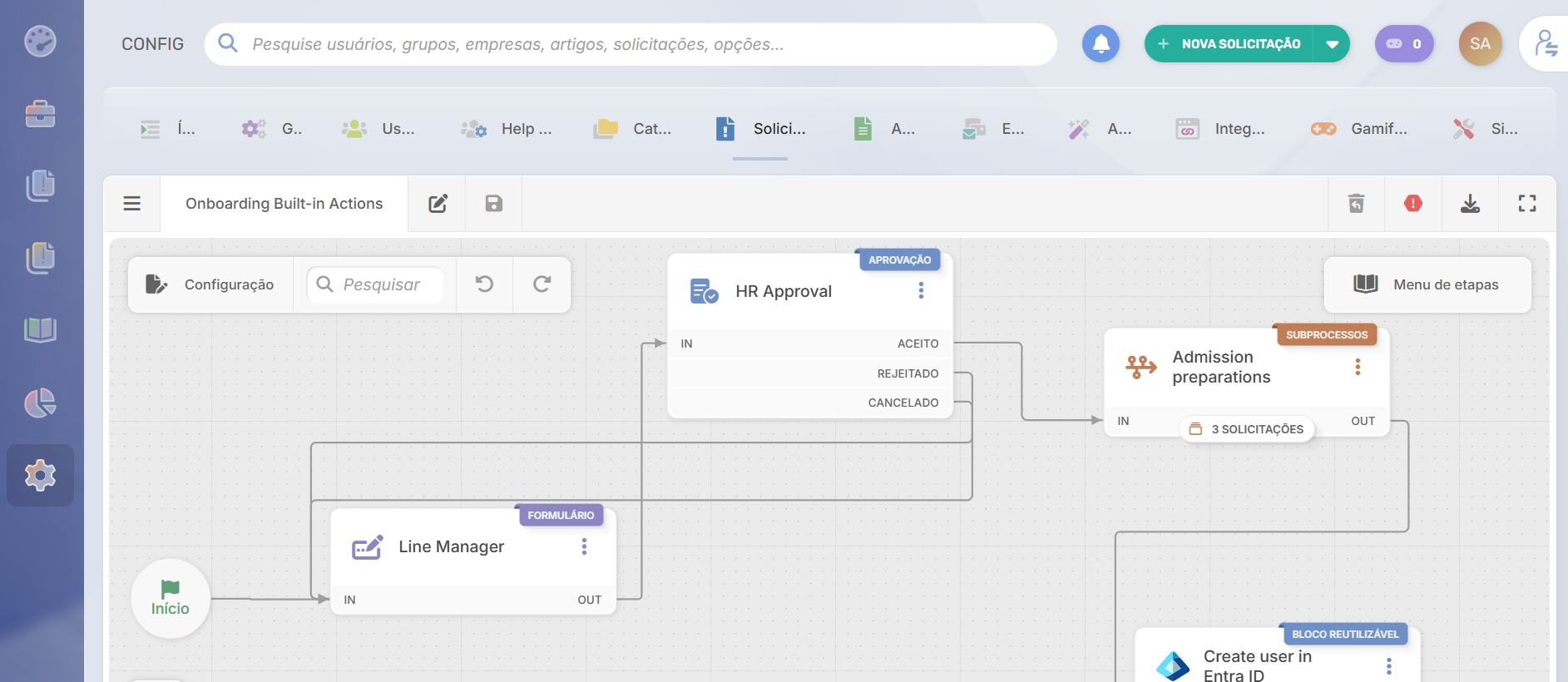Focus the global search field
Viewport: 1568px width, 682px height.
(x=631, y=44)
